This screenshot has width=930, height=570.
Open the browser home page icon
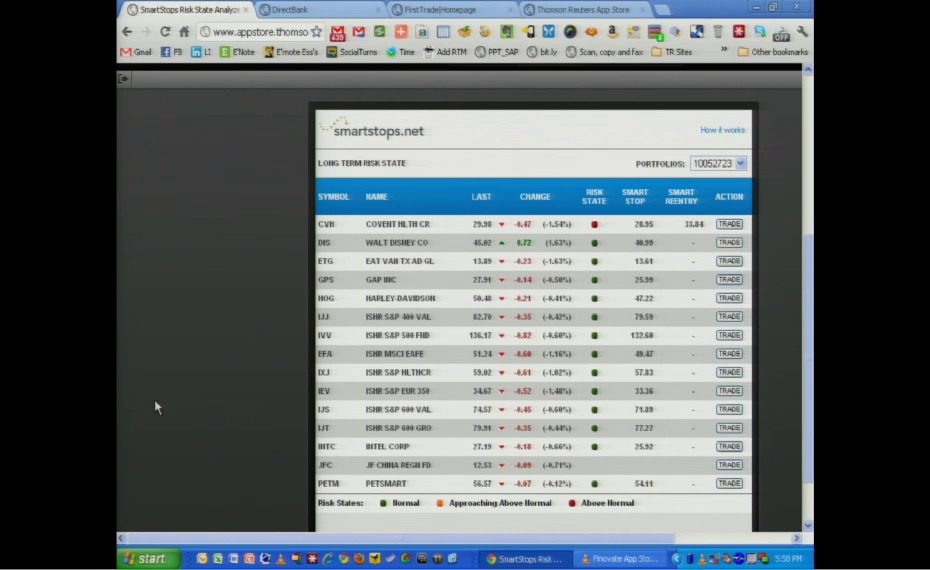point(184,32)
